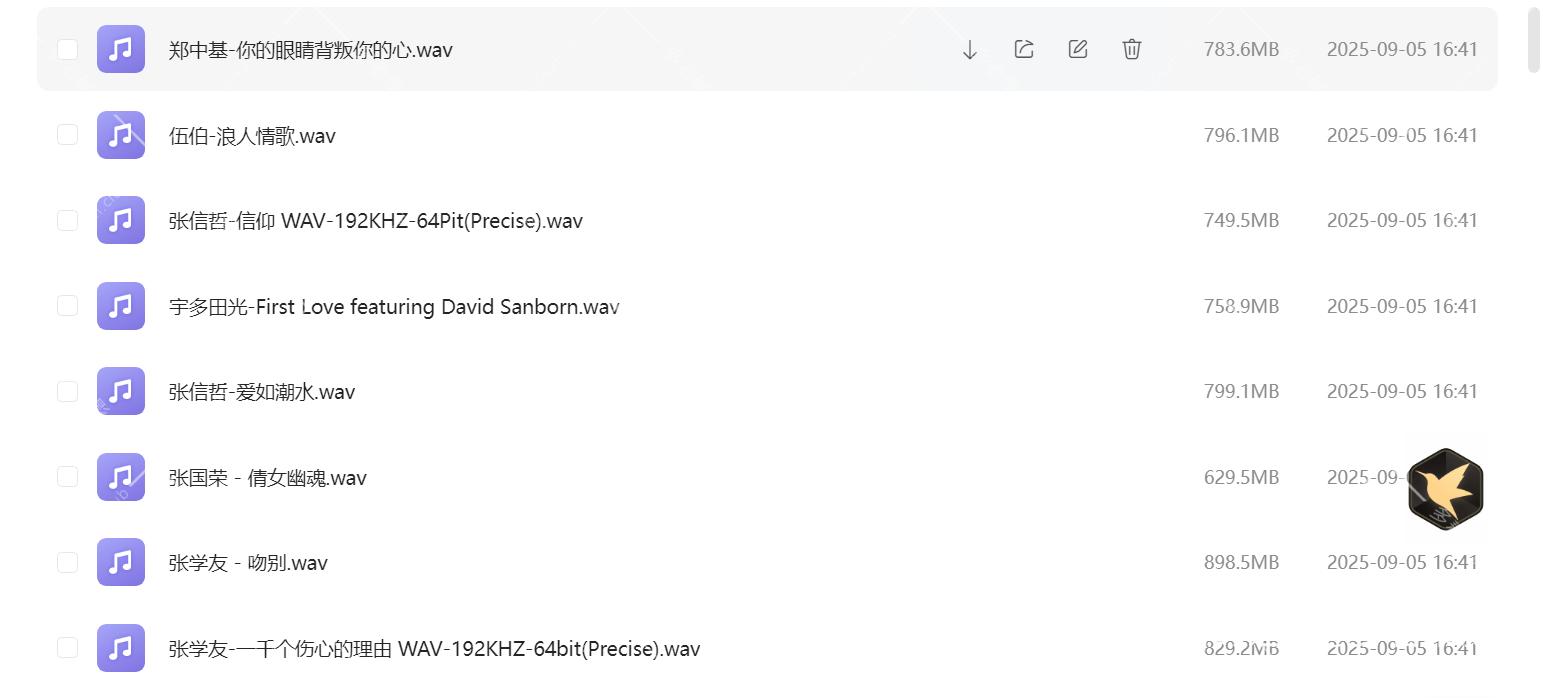The height and width of the screenshot is (698, 1543).
Task: Rename 郑中基-你的眼睛背叛你的心.wav
Action: pos(1077,48)
